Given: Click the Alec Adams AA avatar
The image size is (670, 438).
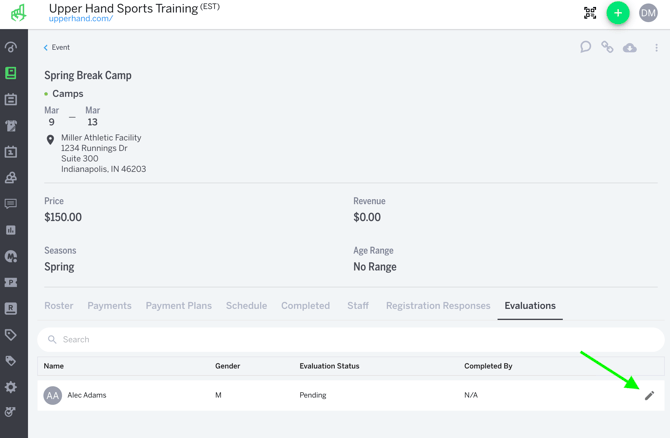Looking at the screenshot, I should tap(53, 396).
